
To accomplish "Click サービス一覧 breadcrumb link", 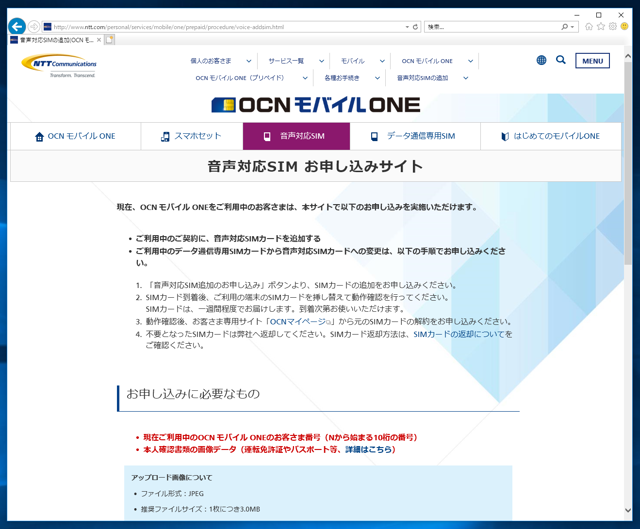I will pyautogui.click(x=286, y=61).
